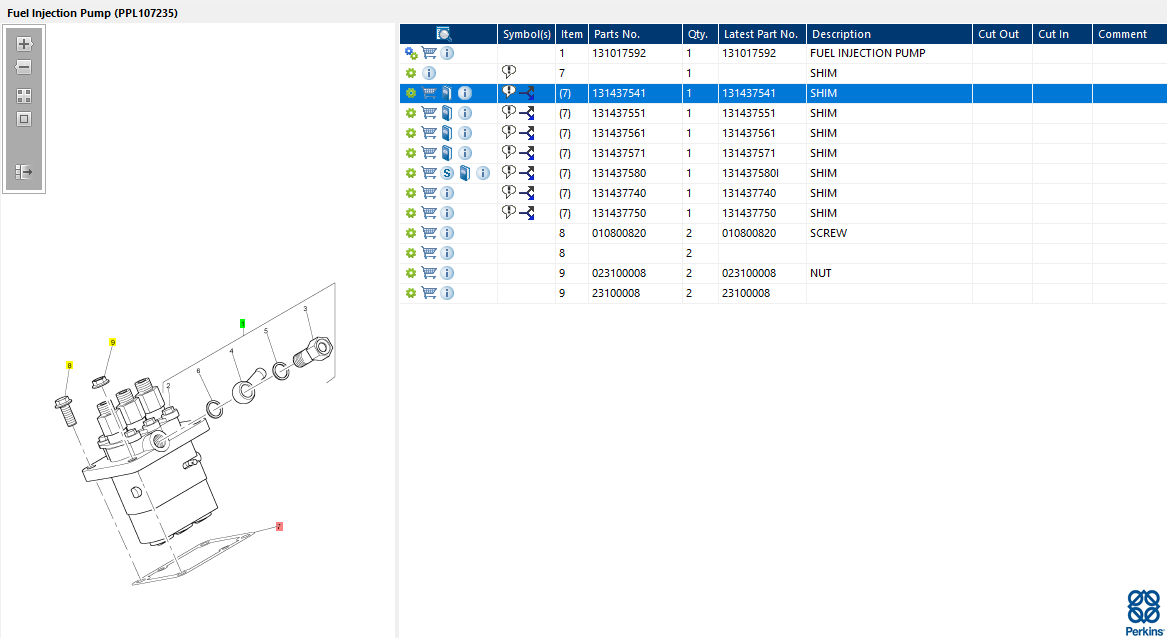Open service book icon for 131437541
The height and width of the screenshot is (638, 1167).
tap(447, 93)
